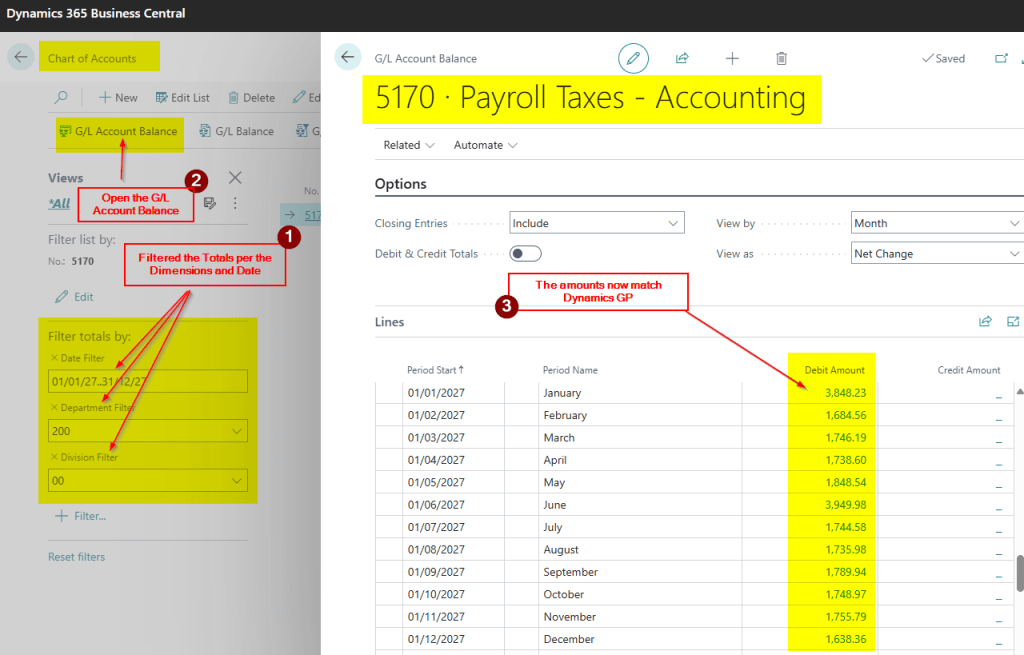Open the Closing Entries dropdown
The image size is (1024, 655).
pos(596,223)
